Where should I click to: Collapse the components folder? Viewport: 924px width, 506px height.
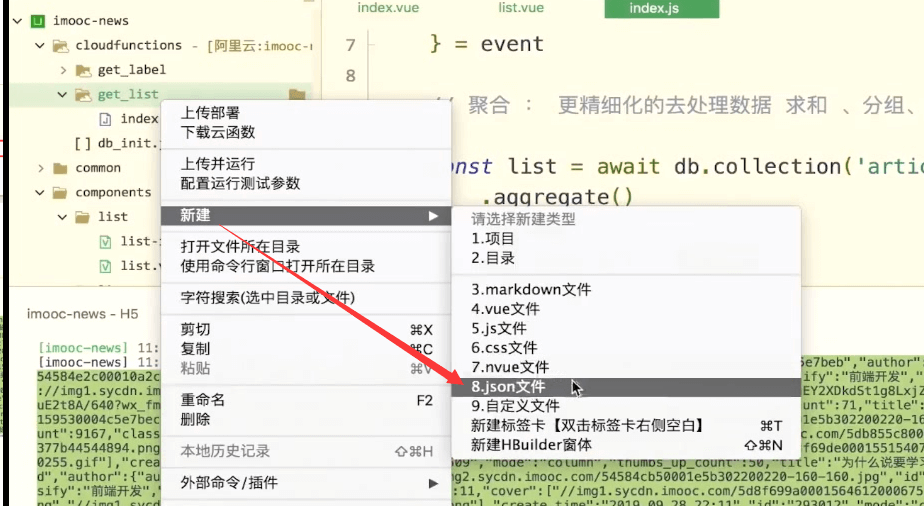pyautogui.click(x=39, y=193)
